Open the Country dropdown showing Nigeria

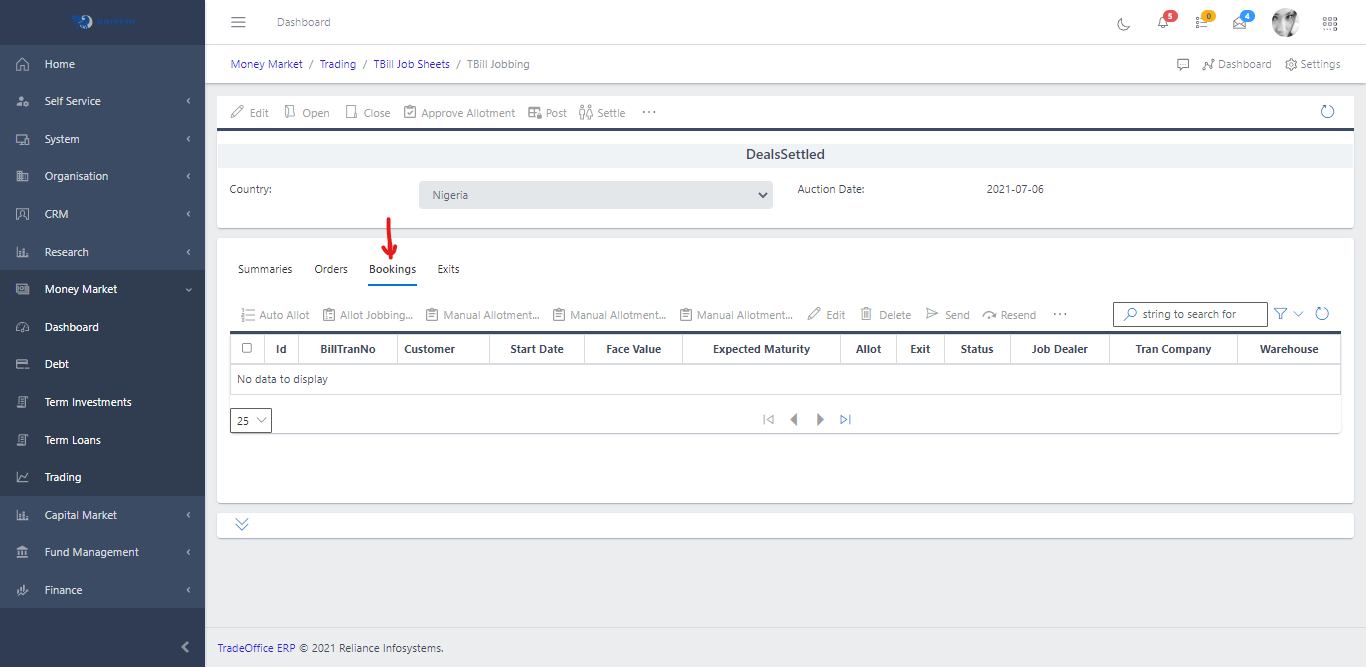(x=595, y=195)
